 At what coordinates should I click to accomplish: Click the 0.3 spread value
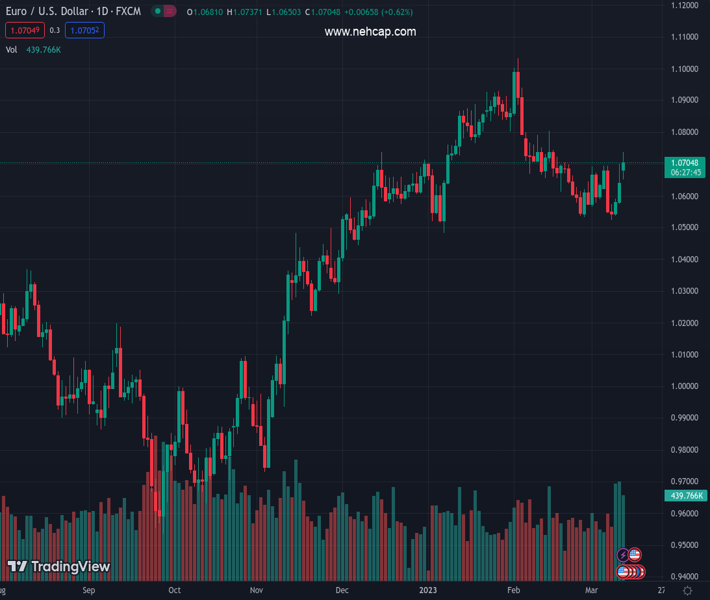click(x=54, y=31)
